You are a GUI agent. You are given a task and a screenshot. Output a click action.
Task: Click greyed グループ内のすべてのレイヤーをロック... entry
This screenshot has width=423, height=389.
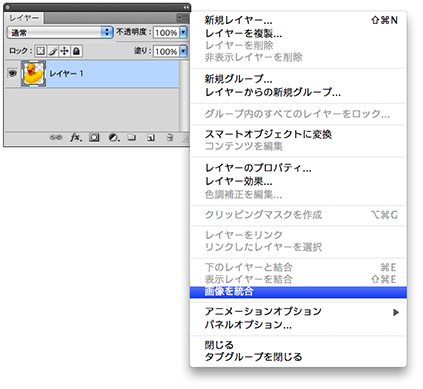tap(298, 114)
